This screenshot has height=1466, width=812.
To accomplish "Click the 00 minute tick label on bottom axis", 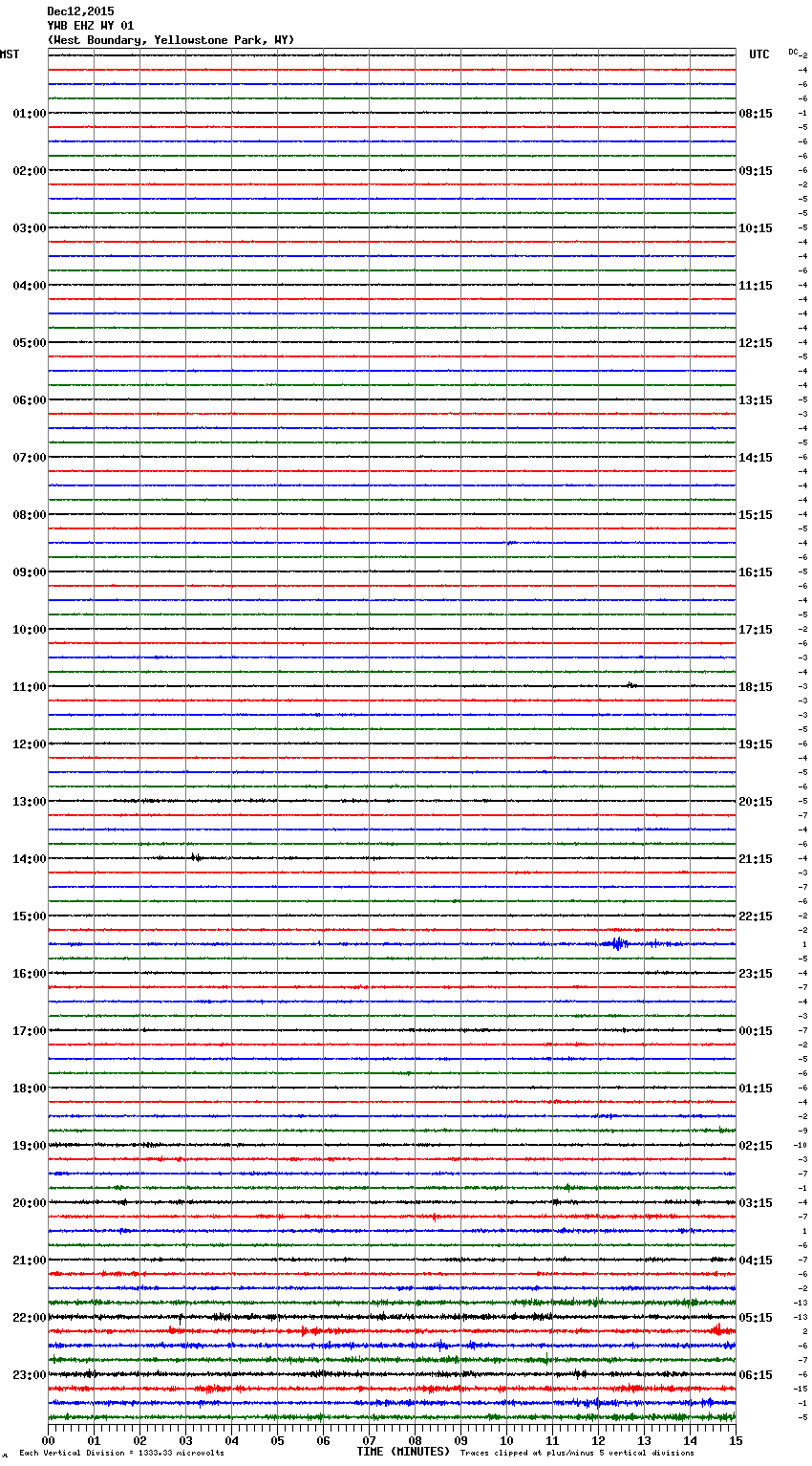I will coord(48,1440).
